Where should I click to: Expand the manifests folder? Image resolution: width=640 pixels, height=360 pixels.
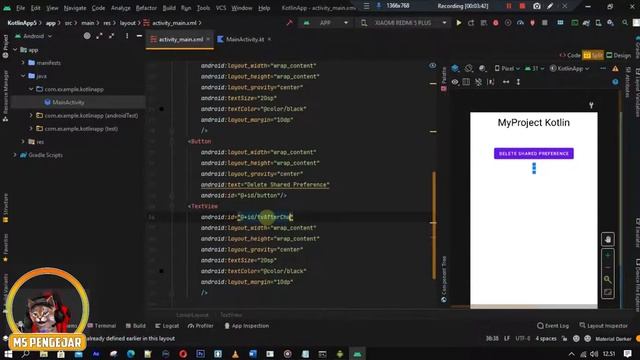[x=23, y=63]
